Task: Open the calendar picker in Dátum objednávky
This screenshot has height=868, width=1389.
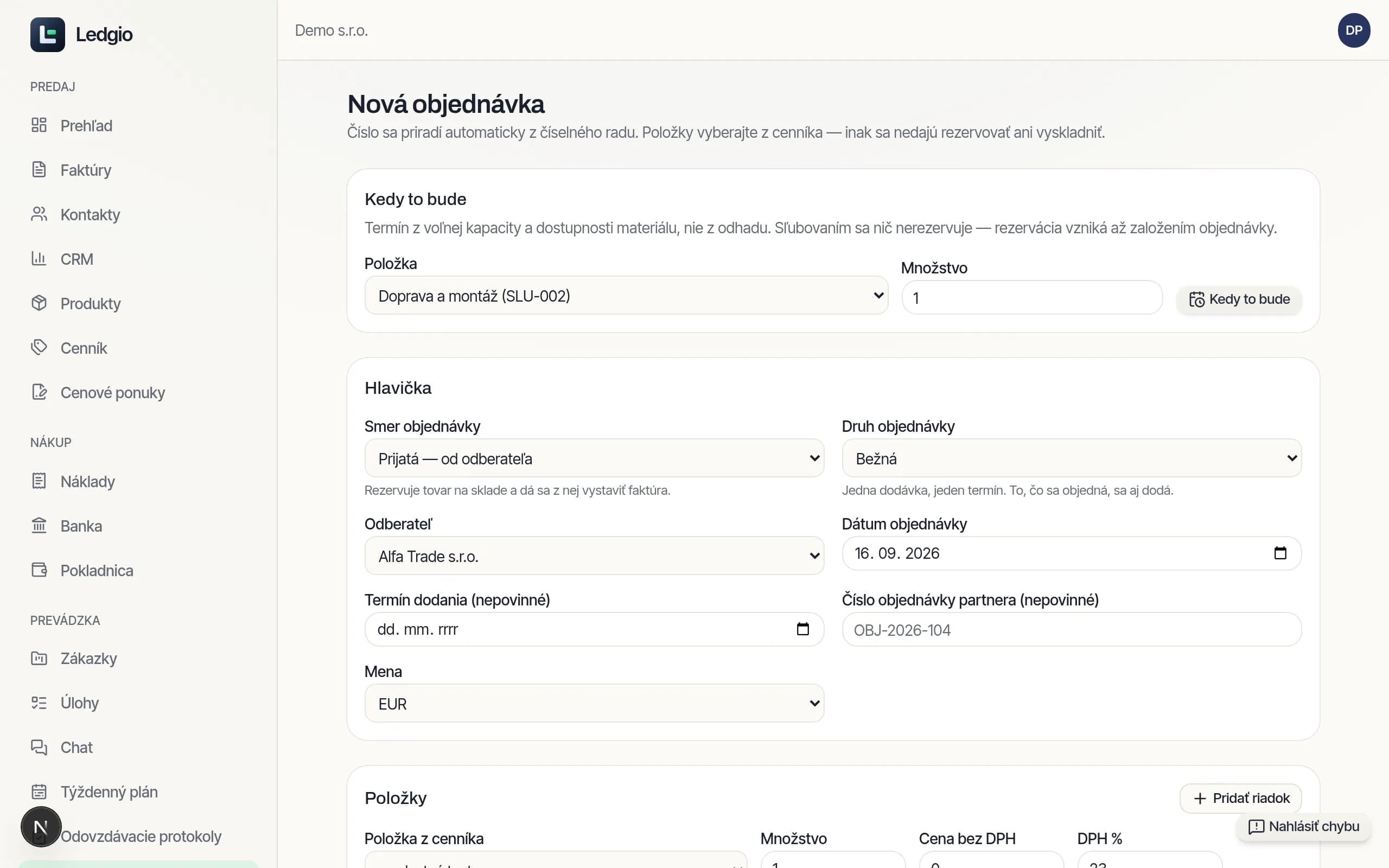Action: (x=1280, y=553)
